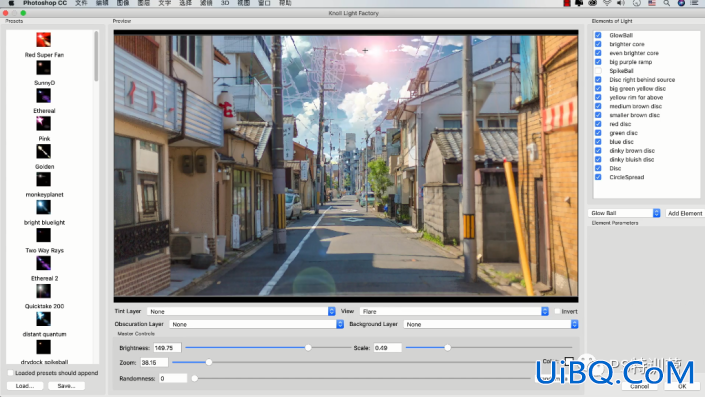Viewport: 705px width, 397px height.
Task: Open the 窗口 menu
Action: pyautogui.click(x=264, y=3)
